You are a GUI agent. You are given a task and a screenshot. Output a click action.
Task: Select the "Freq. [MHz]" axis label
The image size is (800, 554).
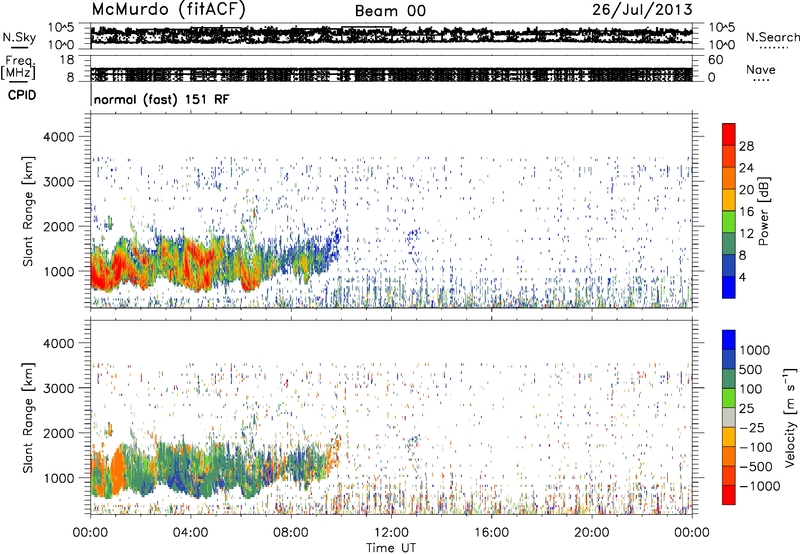[x=18, y=68]
